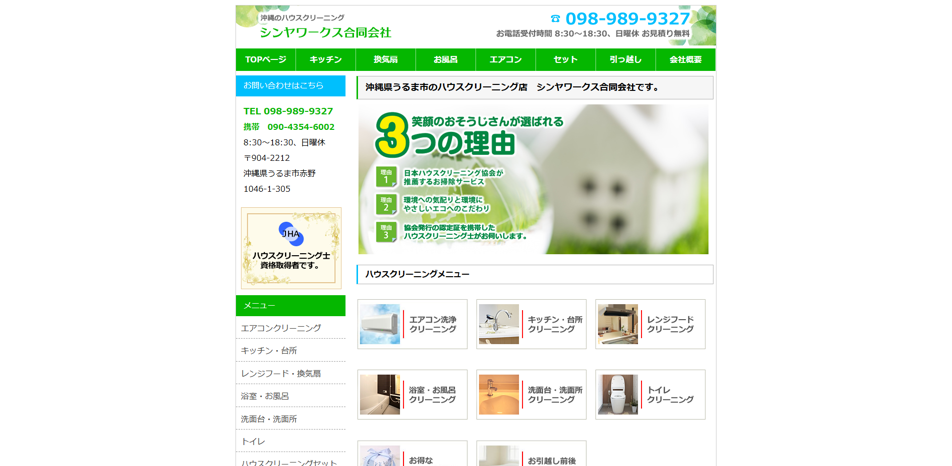Click the air conditioner cleaning thumbnail image
The width and height of the screenshot is (952, 466).
click(380, 324)
